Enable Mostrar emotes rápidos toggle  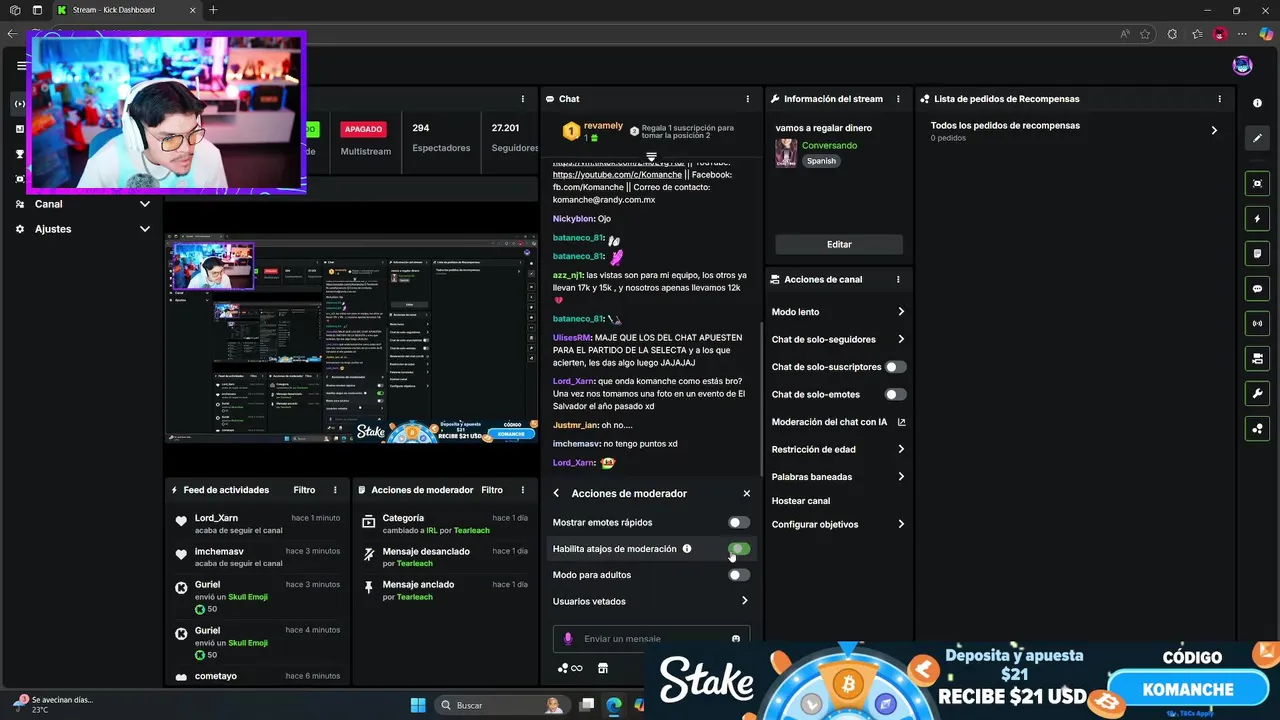click(739, 523)
